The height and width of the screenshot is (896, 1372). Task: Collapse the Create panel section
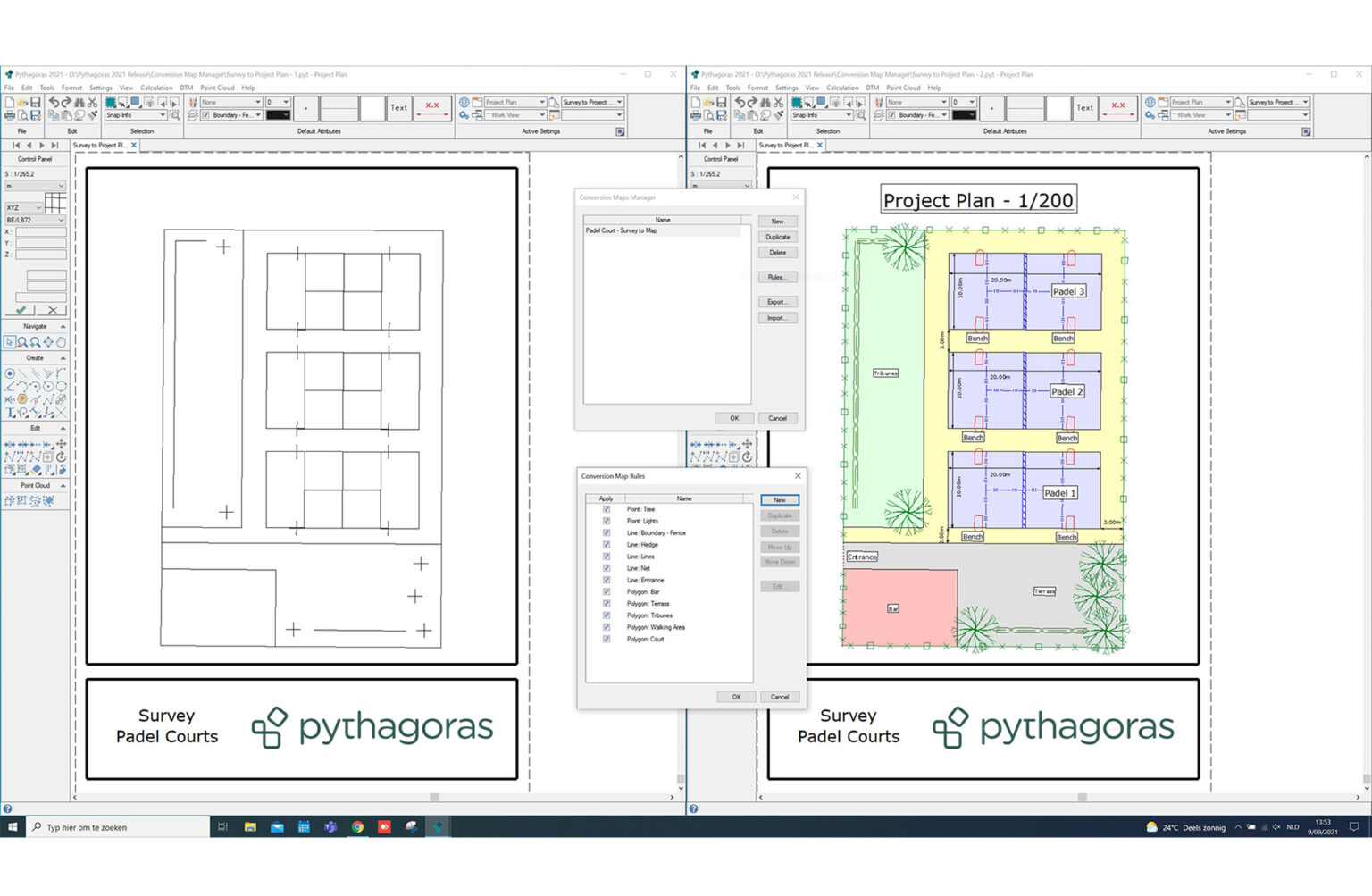[63, 358]
